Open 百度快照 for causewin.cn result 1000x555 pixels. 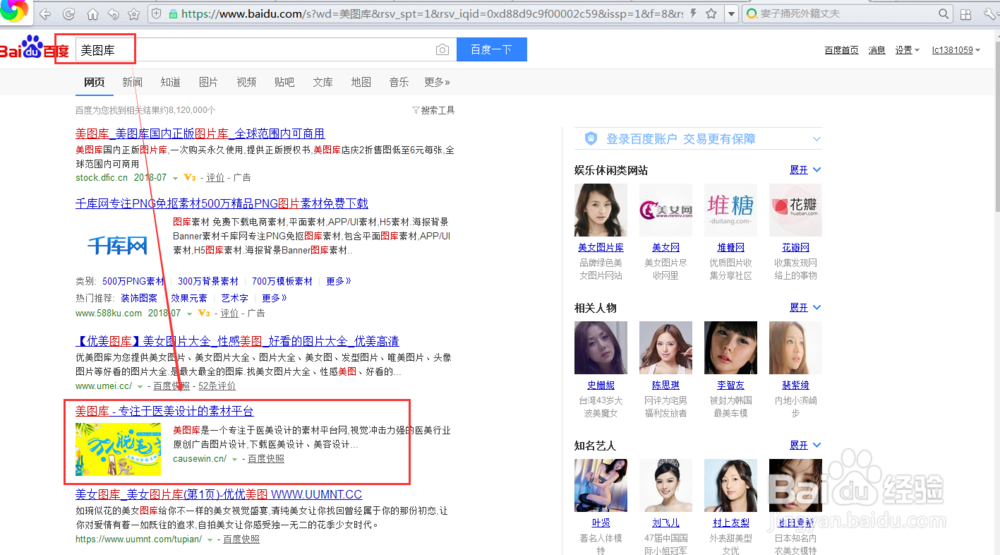point(266,459)
